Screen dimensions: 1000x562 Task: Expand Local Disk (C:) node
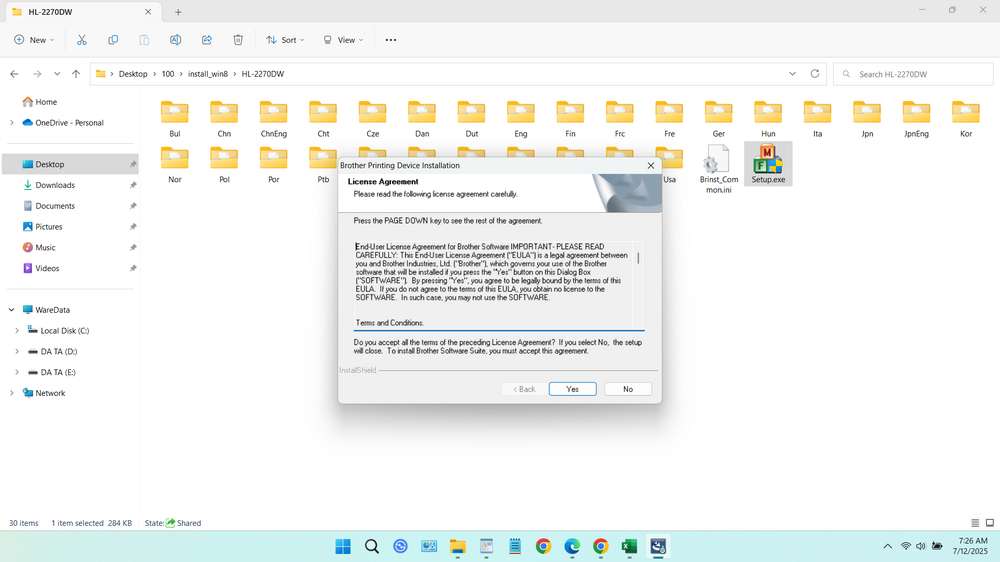(17, 330)
